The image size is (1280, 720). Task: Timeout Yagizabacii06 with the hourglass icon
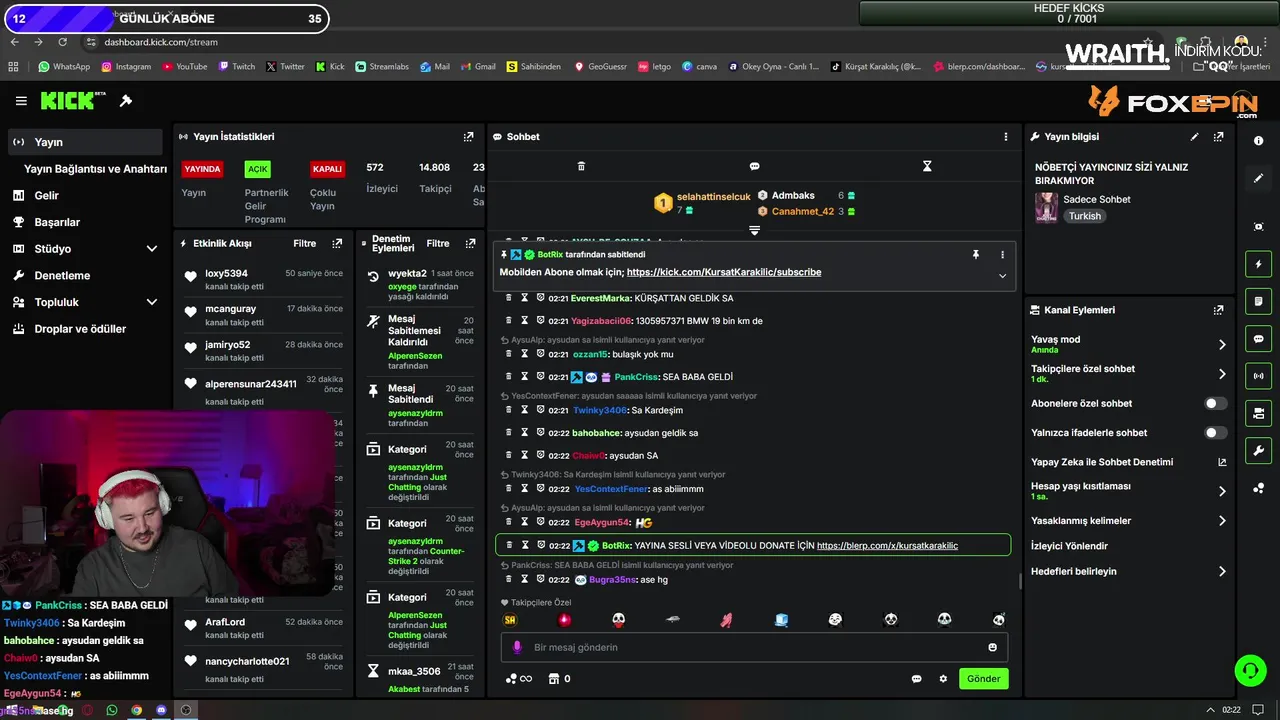click(524, 321)
